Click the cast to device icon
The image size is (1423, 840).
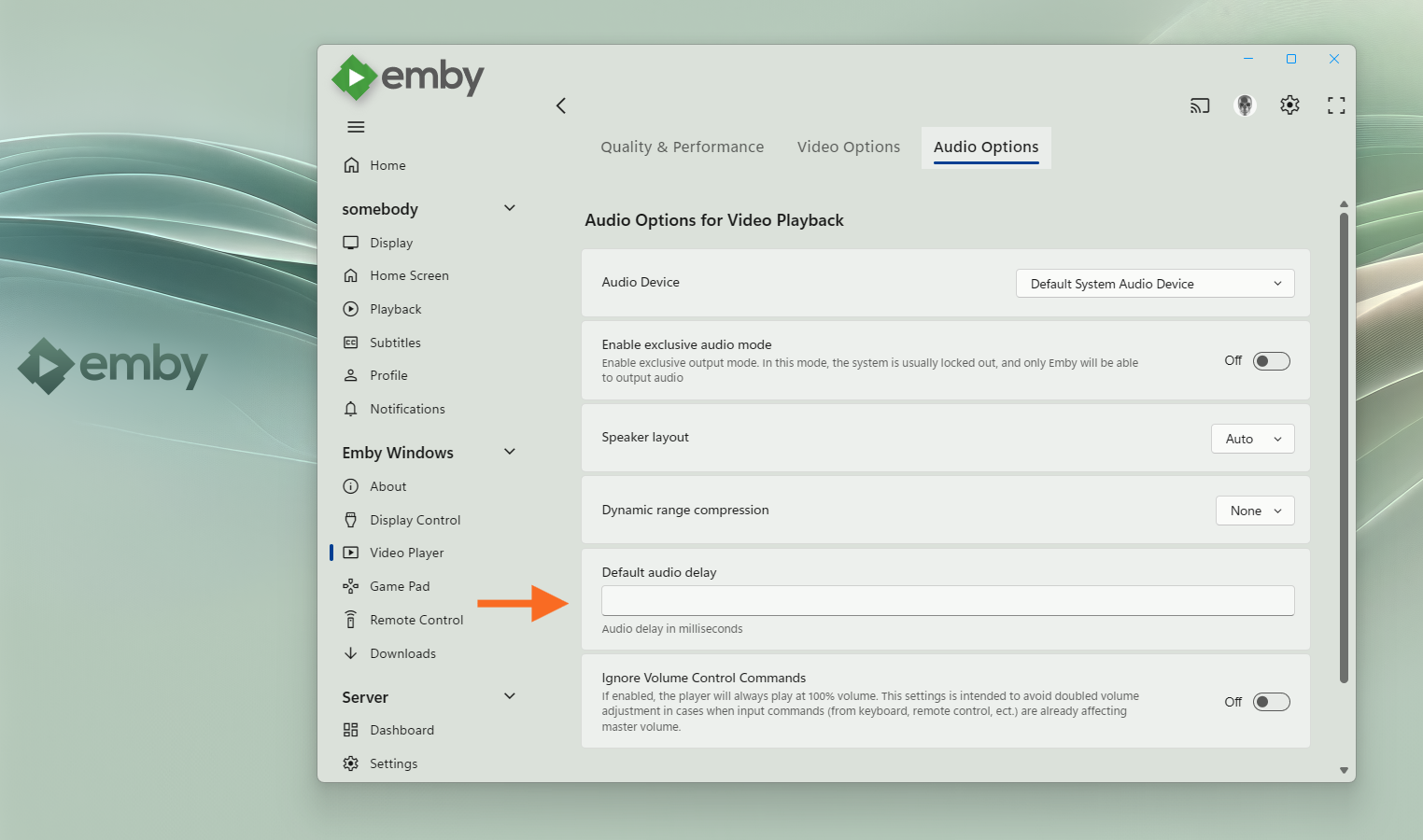point(1199,105)
